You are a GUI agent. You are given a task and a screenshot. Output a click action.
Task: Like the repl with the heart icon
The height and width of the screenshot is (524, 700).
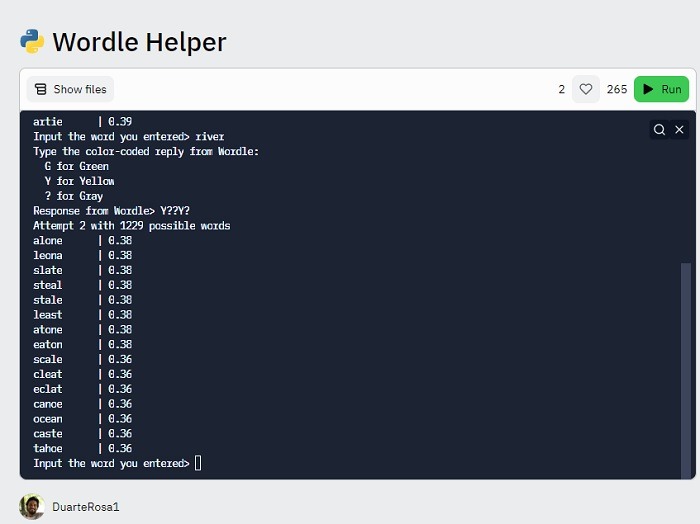(586, 89)
